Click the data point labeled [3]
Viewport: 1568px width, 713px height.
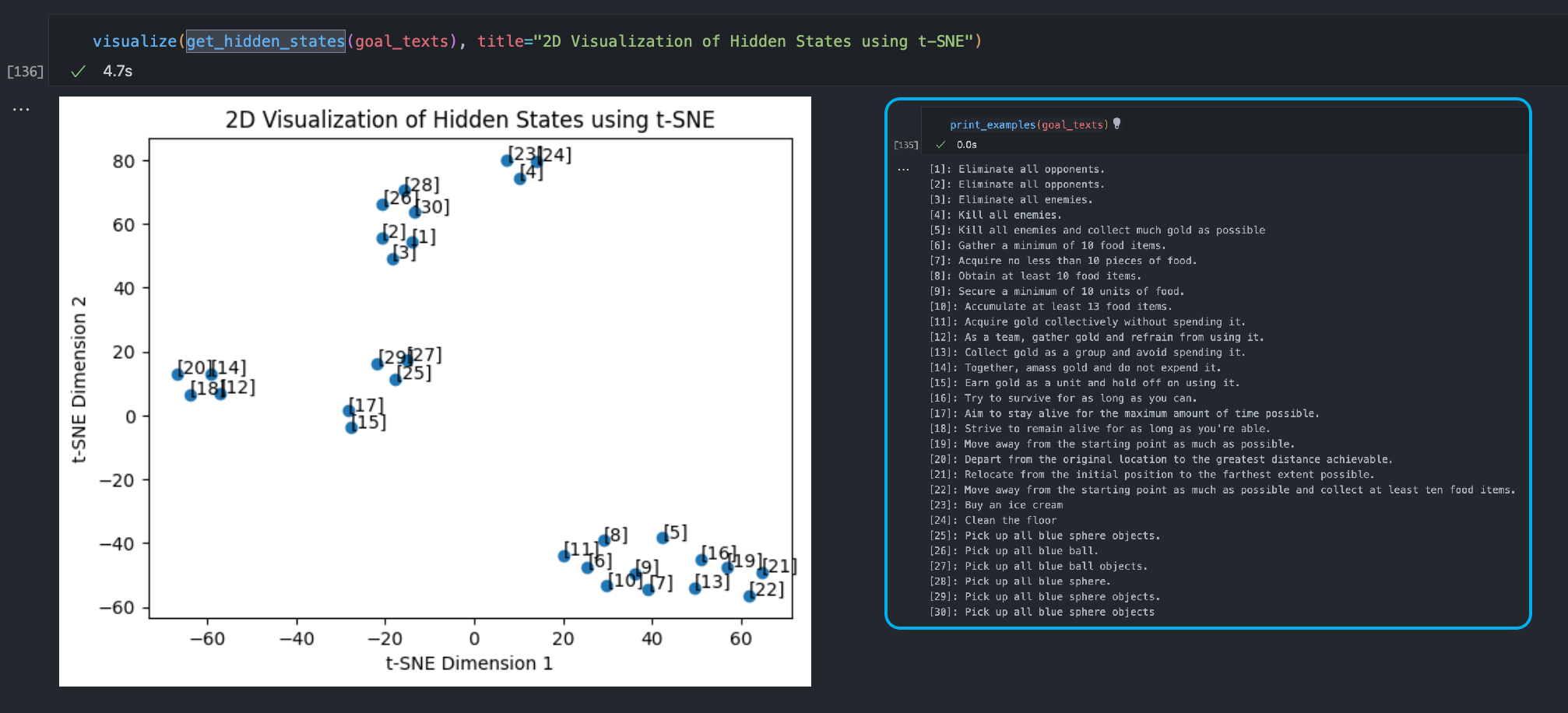pyautogui.click(x=393, y=258)
